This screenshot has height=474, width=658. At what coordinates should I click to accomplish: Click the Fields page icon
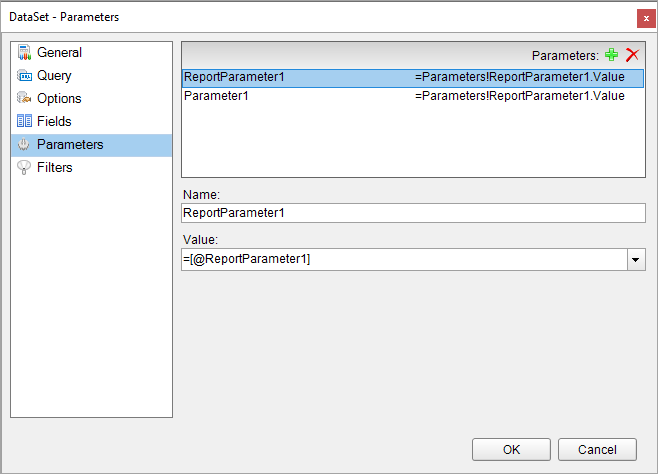point(24,121)
